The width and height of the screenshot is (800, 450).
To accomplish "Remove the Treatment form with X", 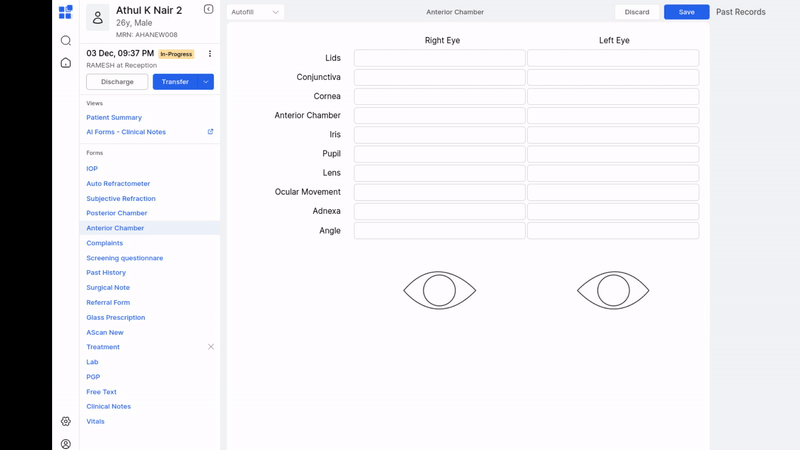I will tap(211, 347).
